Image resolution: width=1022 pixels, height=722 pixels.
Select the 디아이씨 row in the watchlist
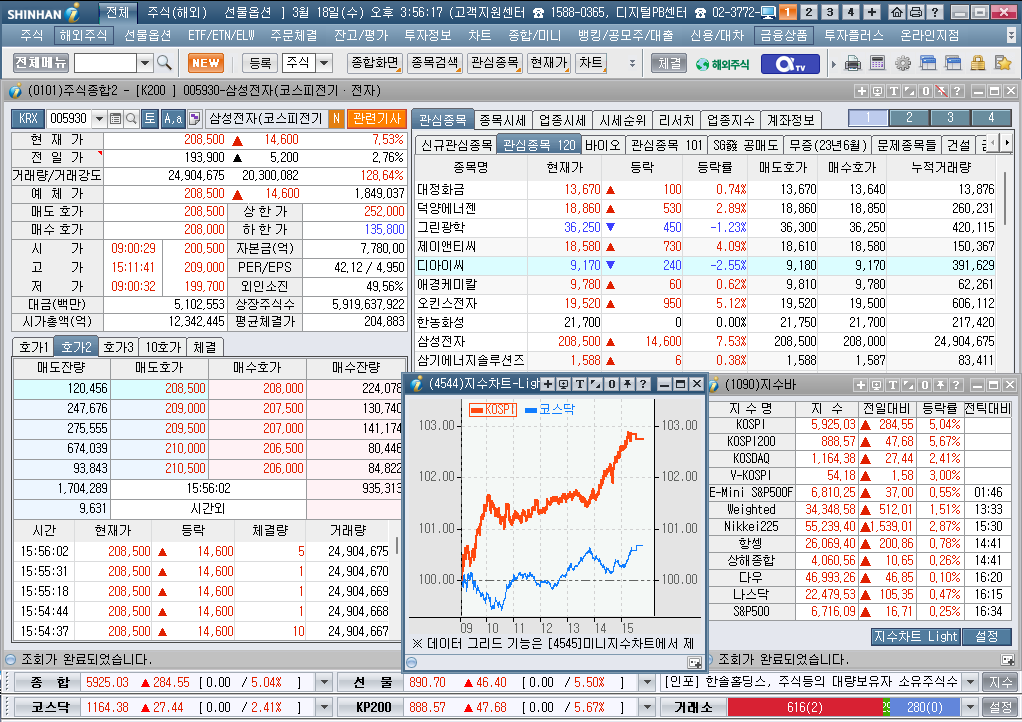pos(706,265)
